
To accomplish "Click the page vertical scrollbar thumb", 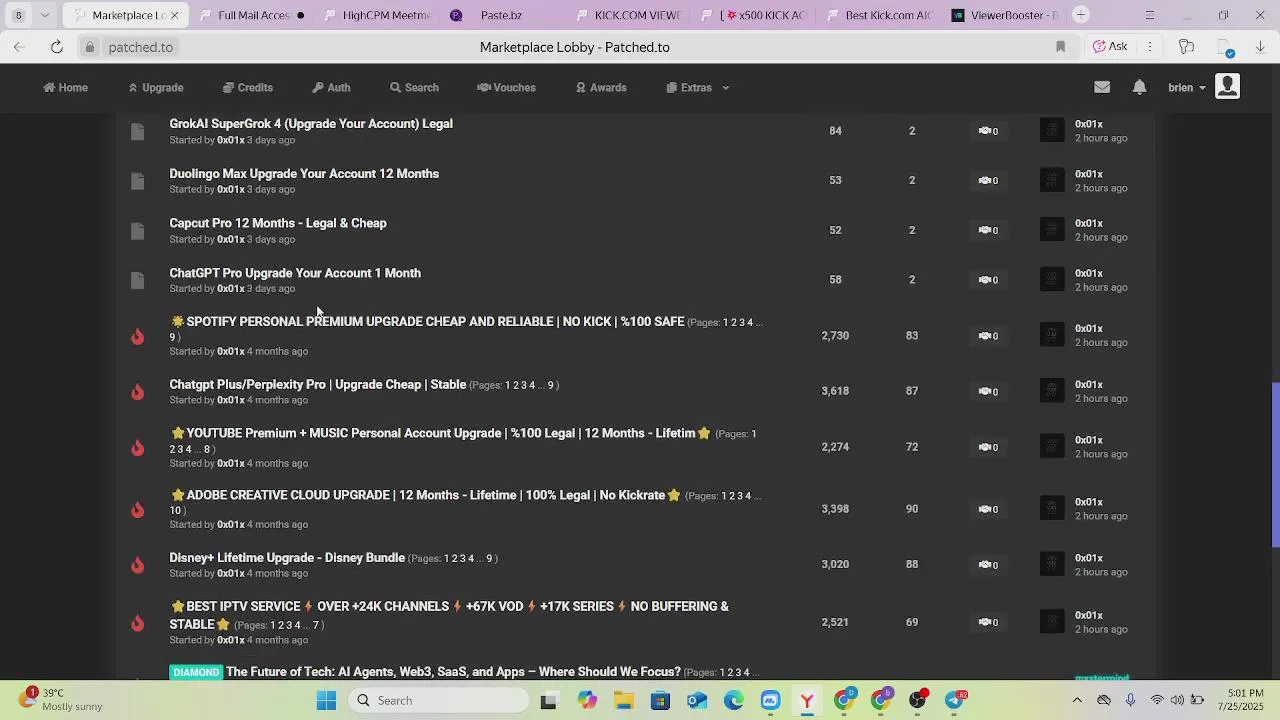I will [1275, 465].
